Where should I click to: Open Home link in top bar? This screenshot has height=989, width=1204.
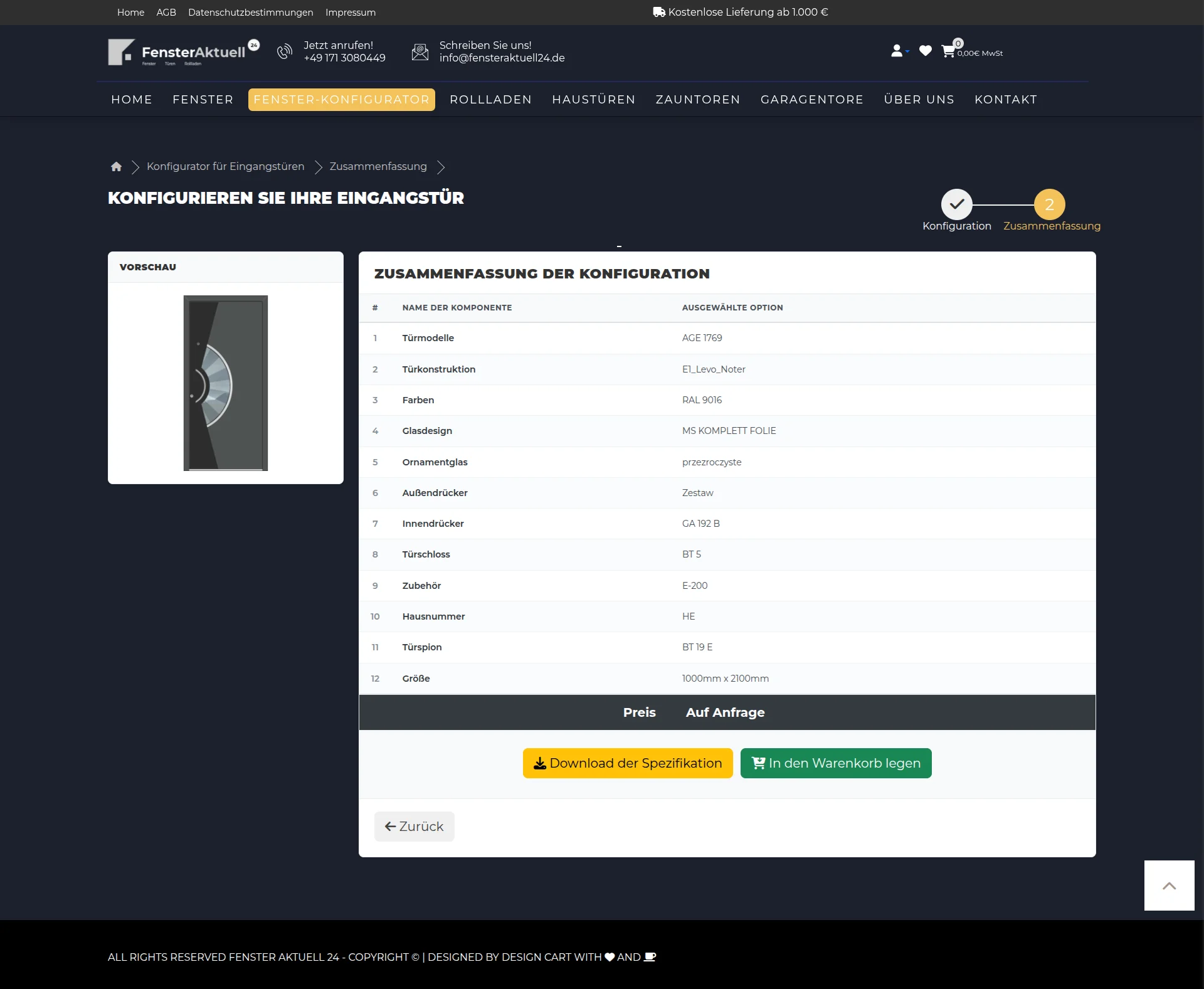[130, 12]
